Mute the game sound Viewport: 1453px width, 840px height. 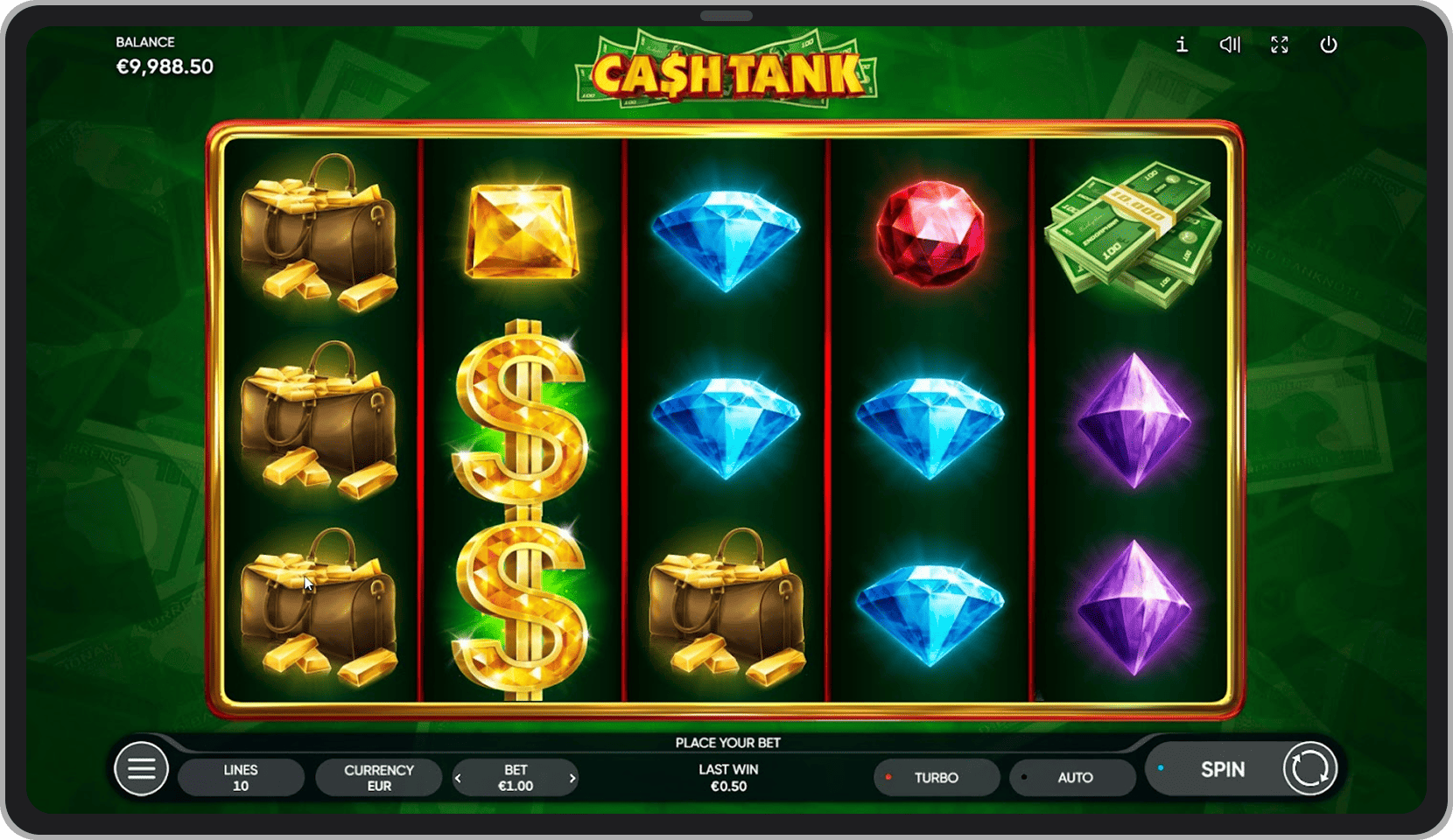(1230, 45)
